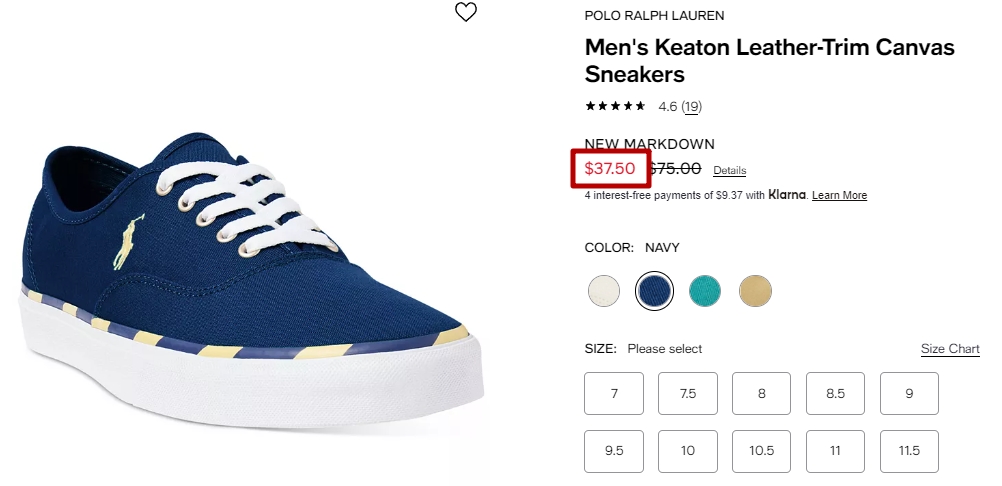Pick shoe size 8
The width and height of the screenshot is (1002, 486).
pos(762,393)
